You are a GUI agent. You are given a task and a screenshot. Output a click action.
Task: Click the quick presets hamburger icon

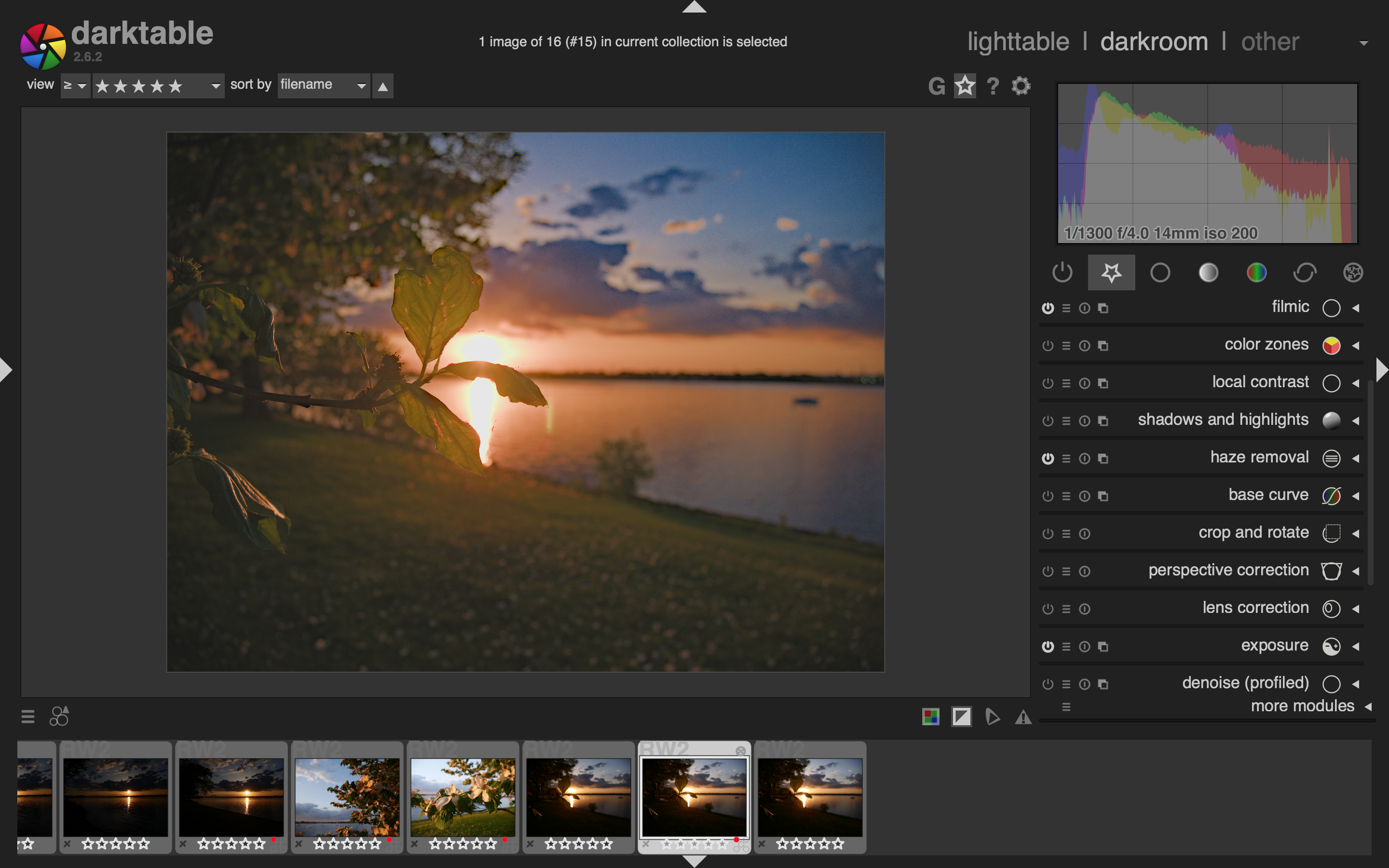27,717
